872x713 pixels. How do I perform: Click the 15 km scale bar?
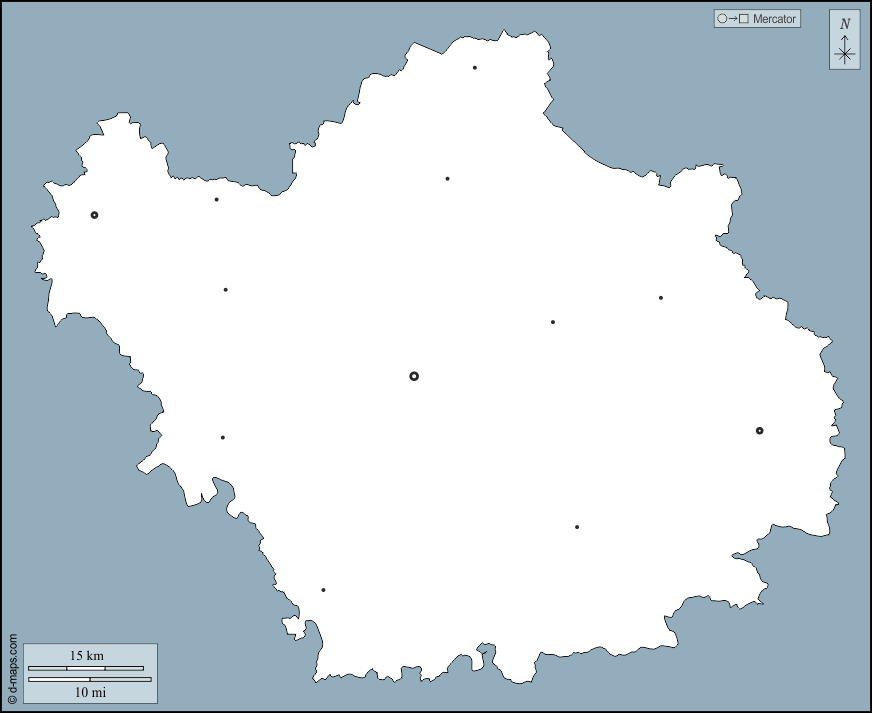coord(86,668)
